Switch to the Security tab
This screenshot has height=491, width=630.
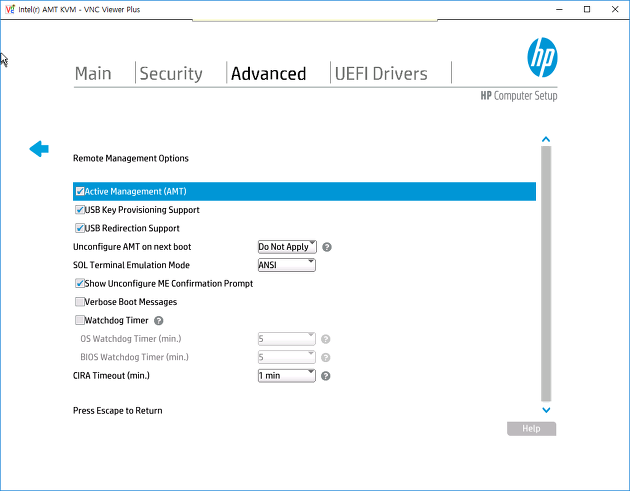(x=171, y=74)
